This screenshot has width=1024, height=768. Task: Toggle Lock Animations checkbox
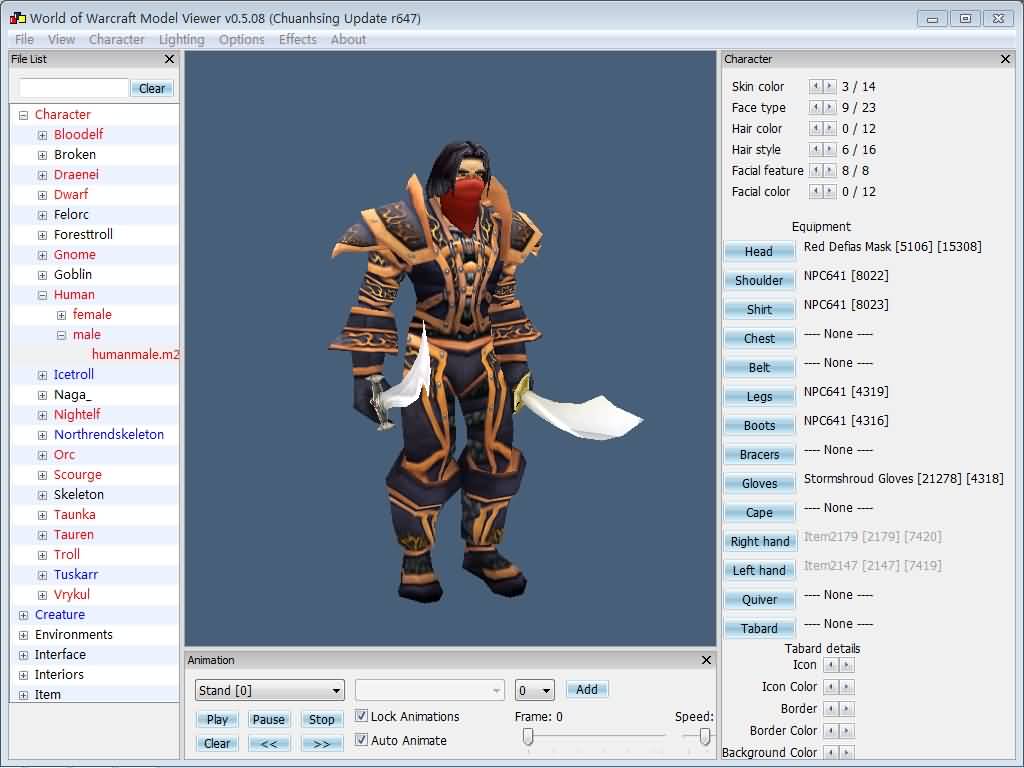(x=361, y=716)
